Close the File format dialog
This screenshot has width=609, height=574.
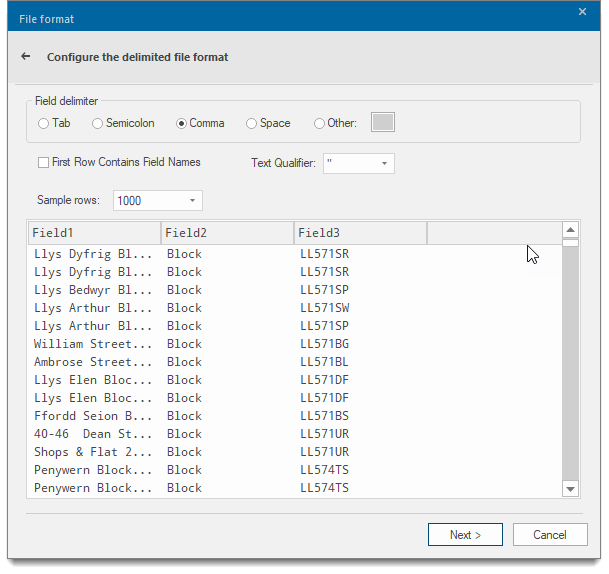[582, 12]
